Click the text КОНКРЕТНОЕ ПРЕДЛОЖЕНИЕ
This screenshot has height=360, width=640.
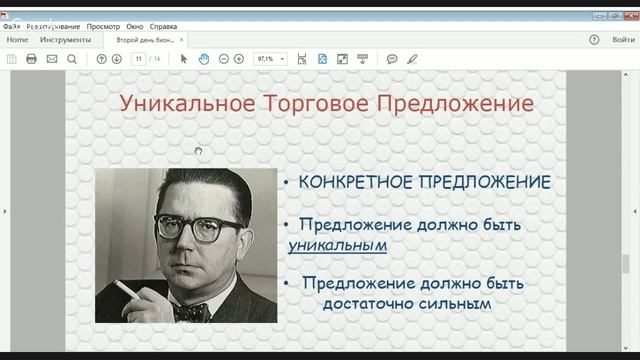425,182
